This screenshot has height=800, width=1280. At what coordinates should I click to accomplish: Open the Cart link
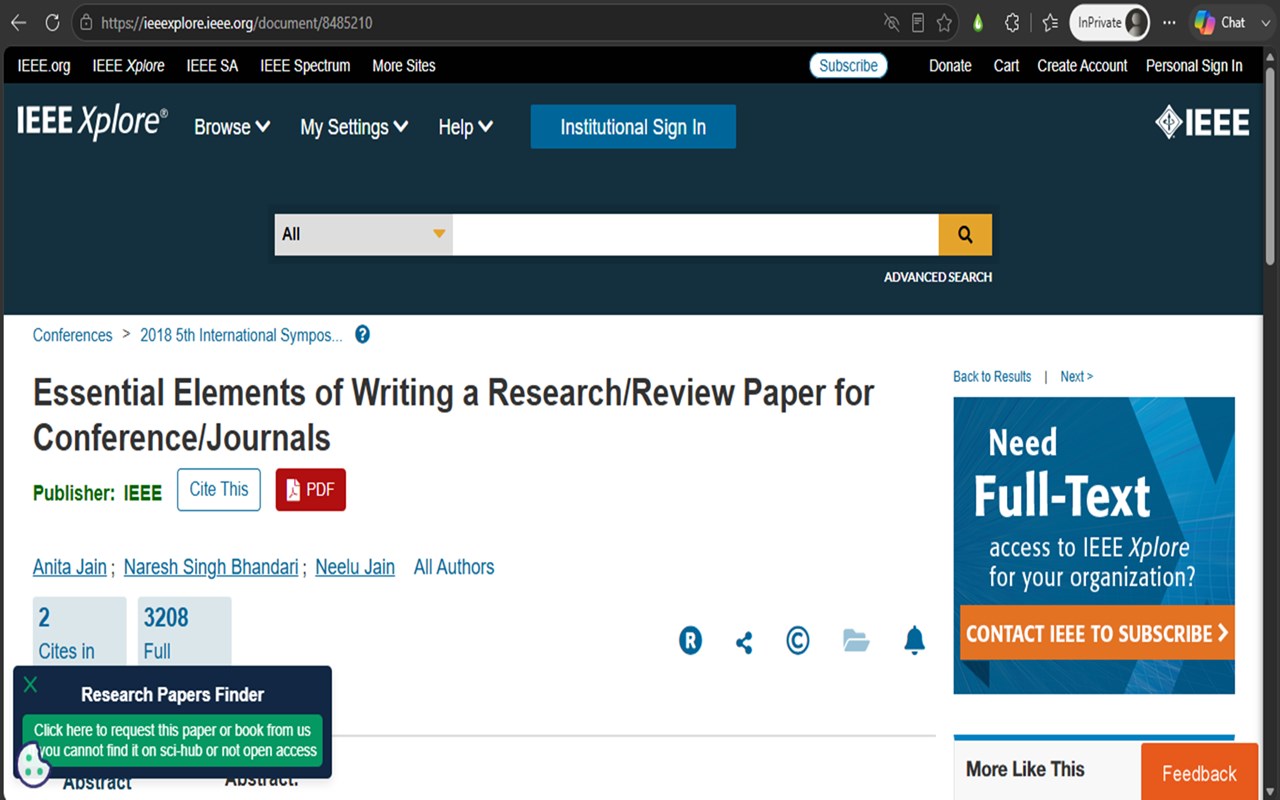pyautogui.click(x=1006, y=66)
